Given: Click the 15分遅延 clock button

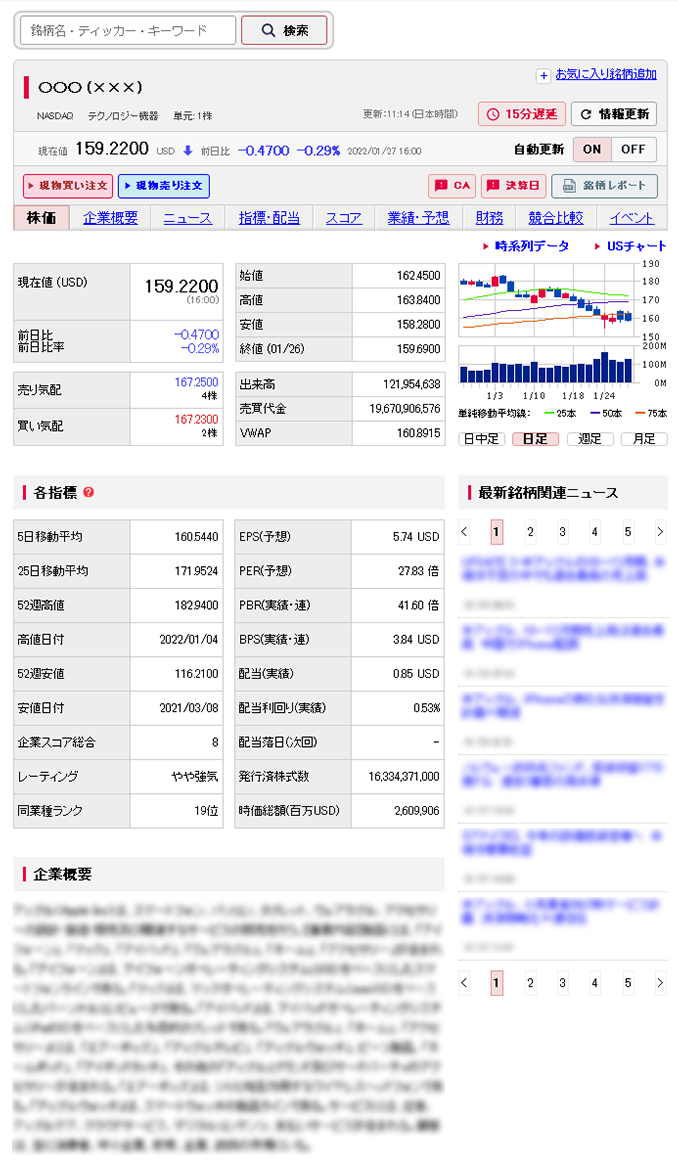Looking at the screenshot, I should click(x=520, y=114).
